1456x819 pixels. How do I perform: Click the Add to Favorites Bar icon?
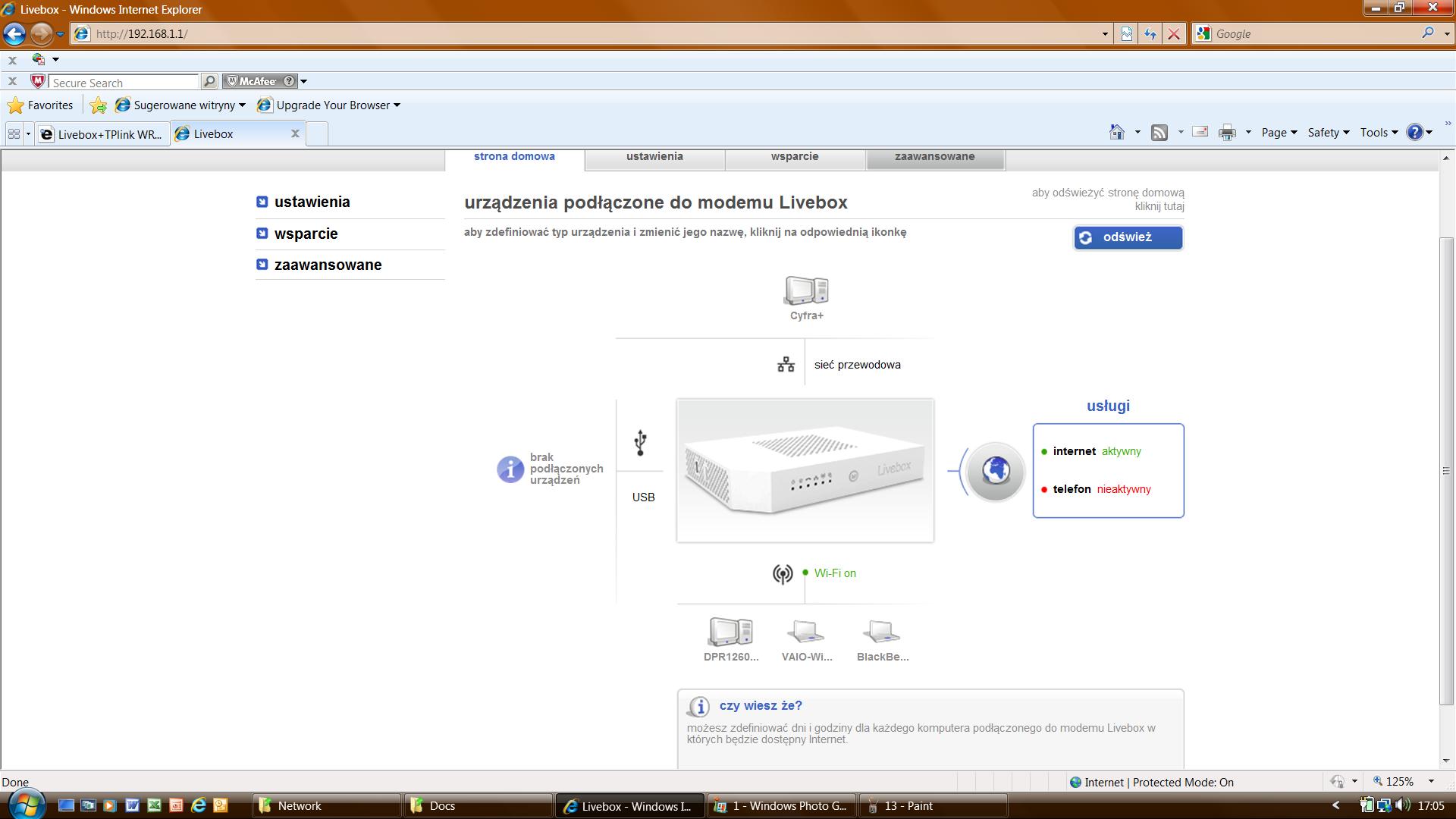(99, 105)
